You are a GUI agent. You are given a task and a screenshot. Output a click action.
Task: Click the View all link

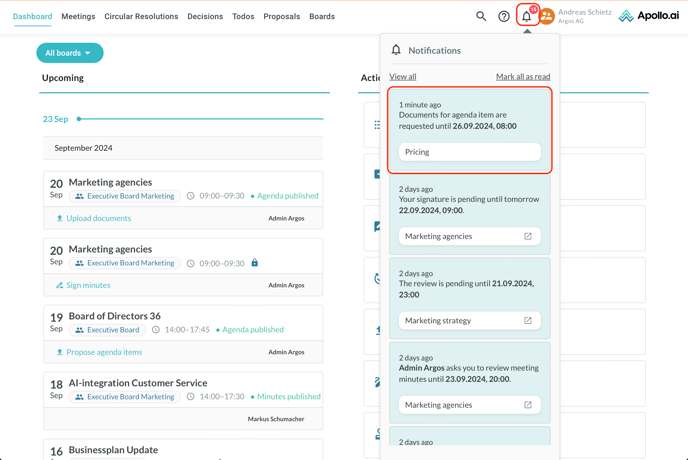(403, 77)
